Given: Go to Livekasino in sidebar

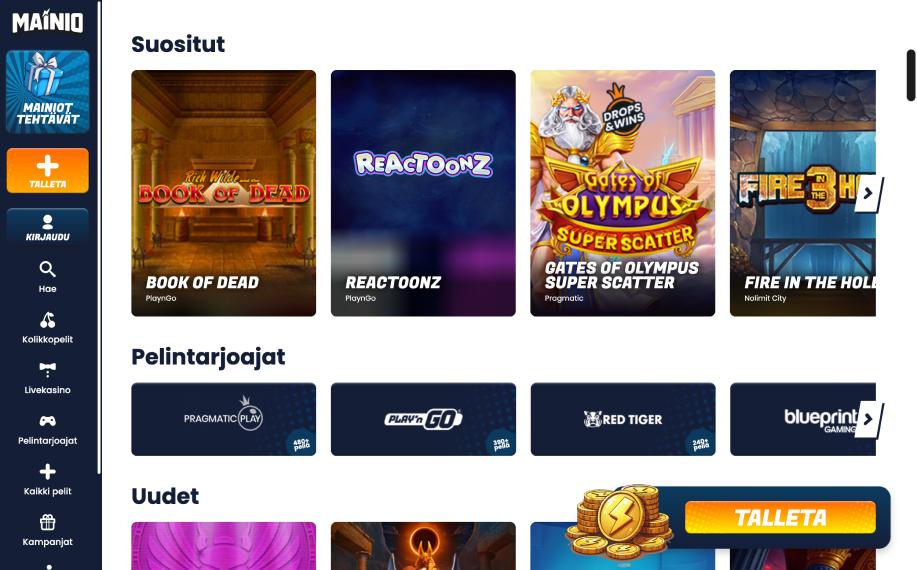Looking at the screenshot, I should click(x=47, y=378).
